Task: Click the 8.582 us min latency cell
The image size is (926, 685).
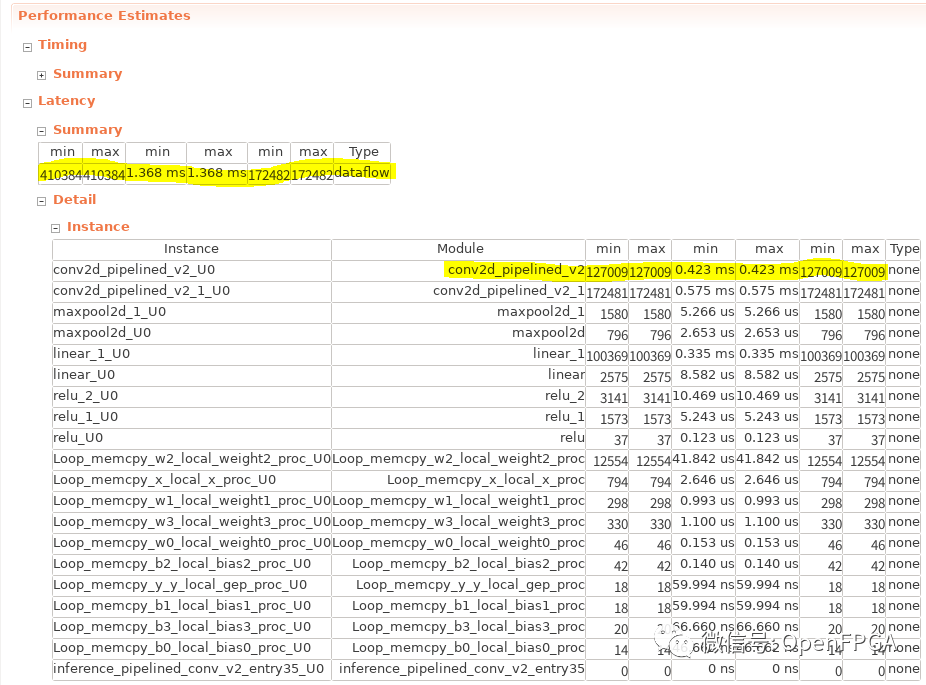Action: coord(704,375)
